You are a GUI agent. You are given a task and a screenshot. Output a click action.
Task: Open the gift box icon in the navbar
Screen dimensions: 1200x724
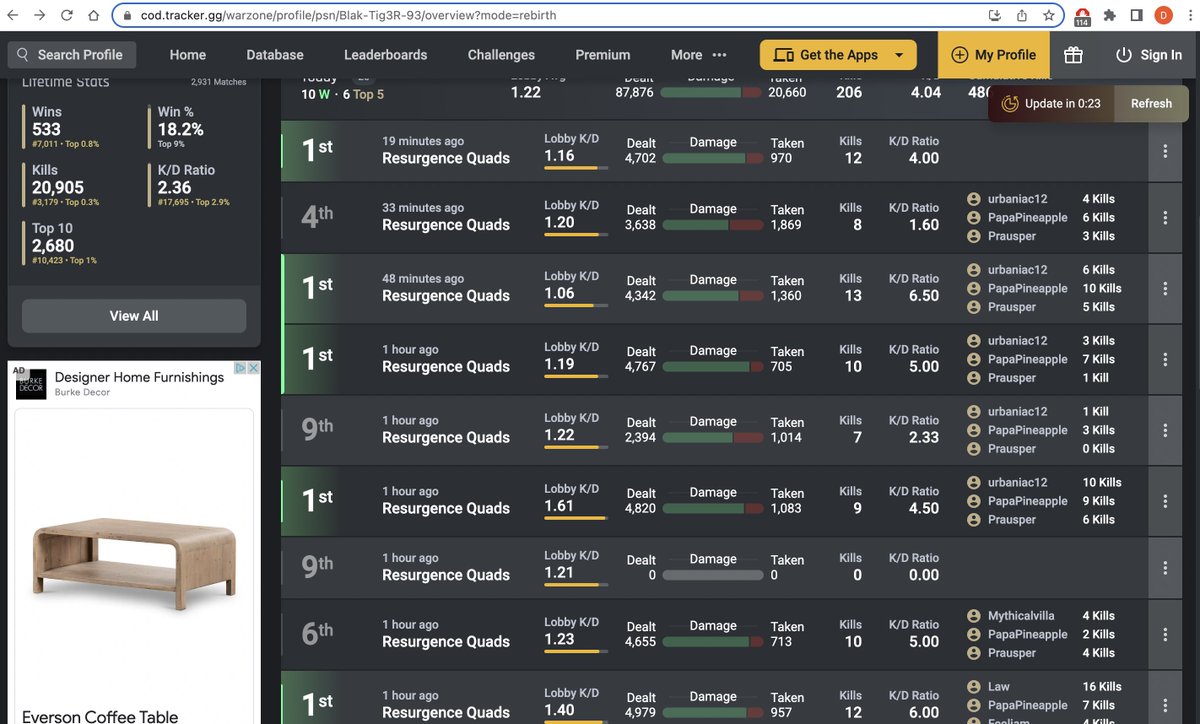[1073, 55]
